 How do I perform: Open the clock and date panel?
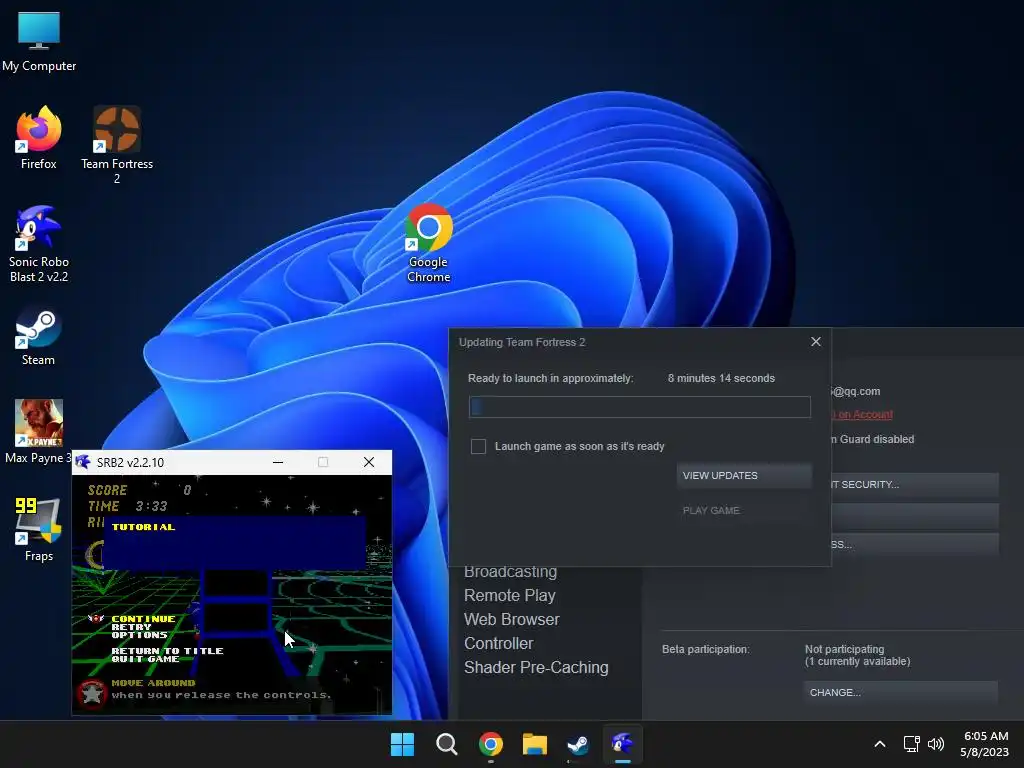[x=985, y=744]
